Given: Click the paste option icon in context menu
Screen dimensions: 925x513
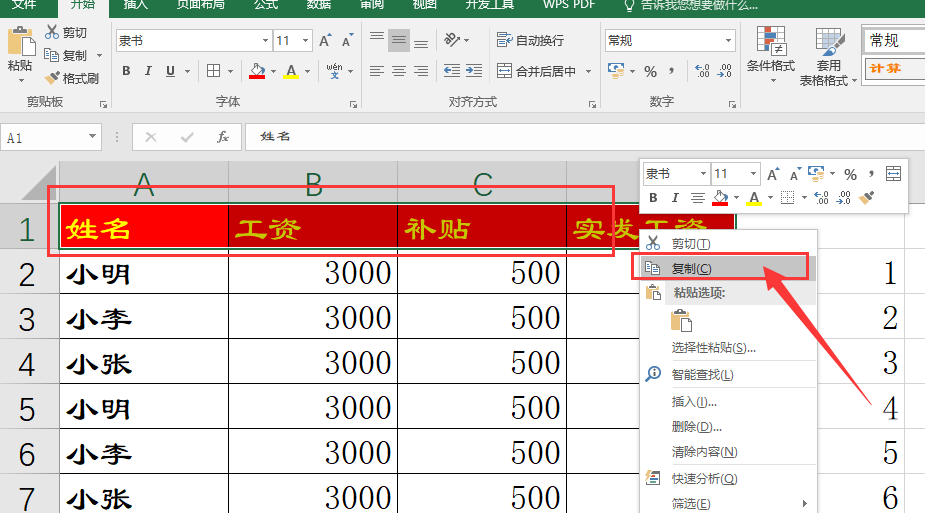Looking at the screenshot, I should (681, 321).
